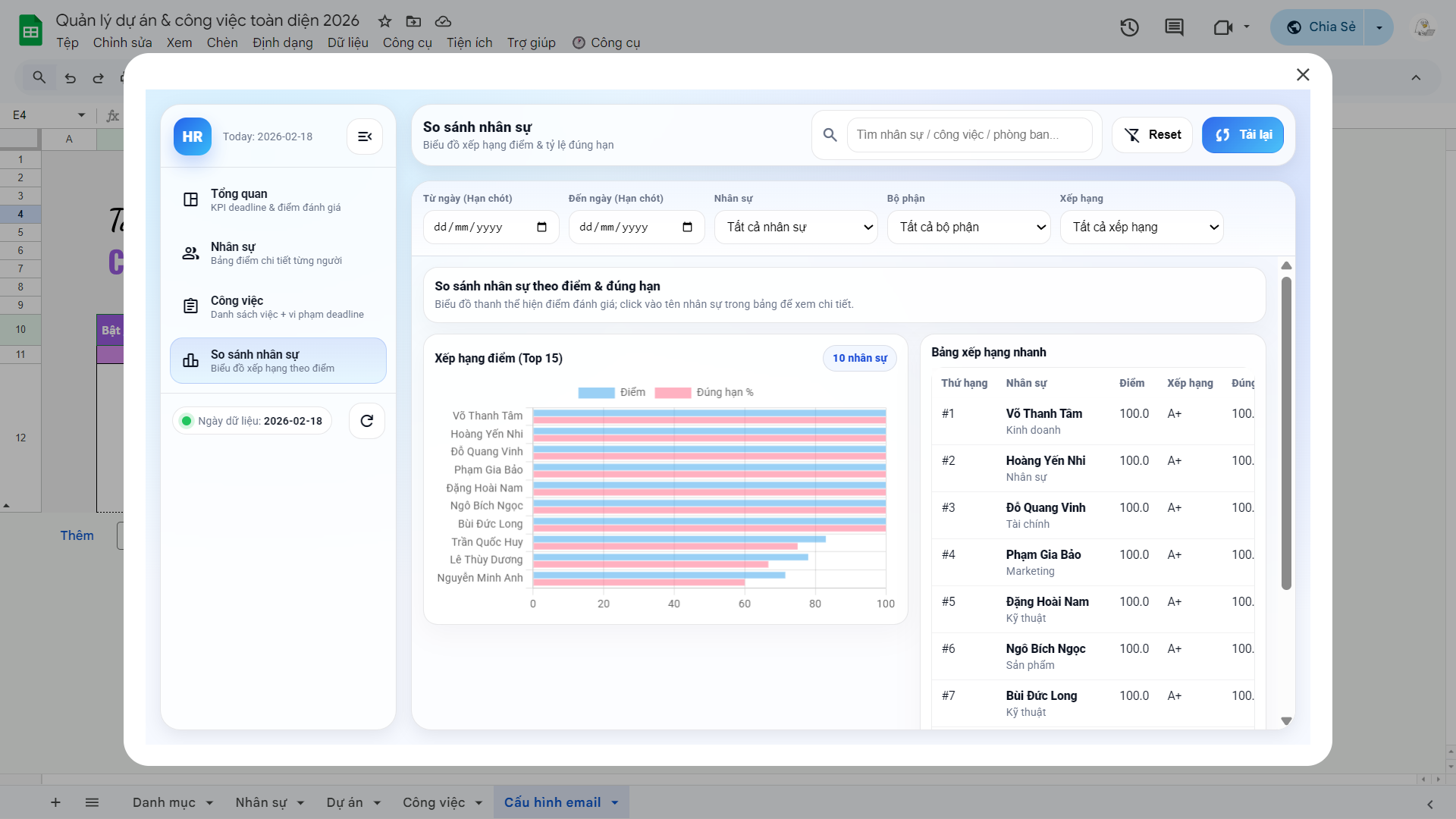This screenshot has width=1456, height=819.
Task: Click the panel vertical scrollbar thumb
Action: pos(1286,432)
